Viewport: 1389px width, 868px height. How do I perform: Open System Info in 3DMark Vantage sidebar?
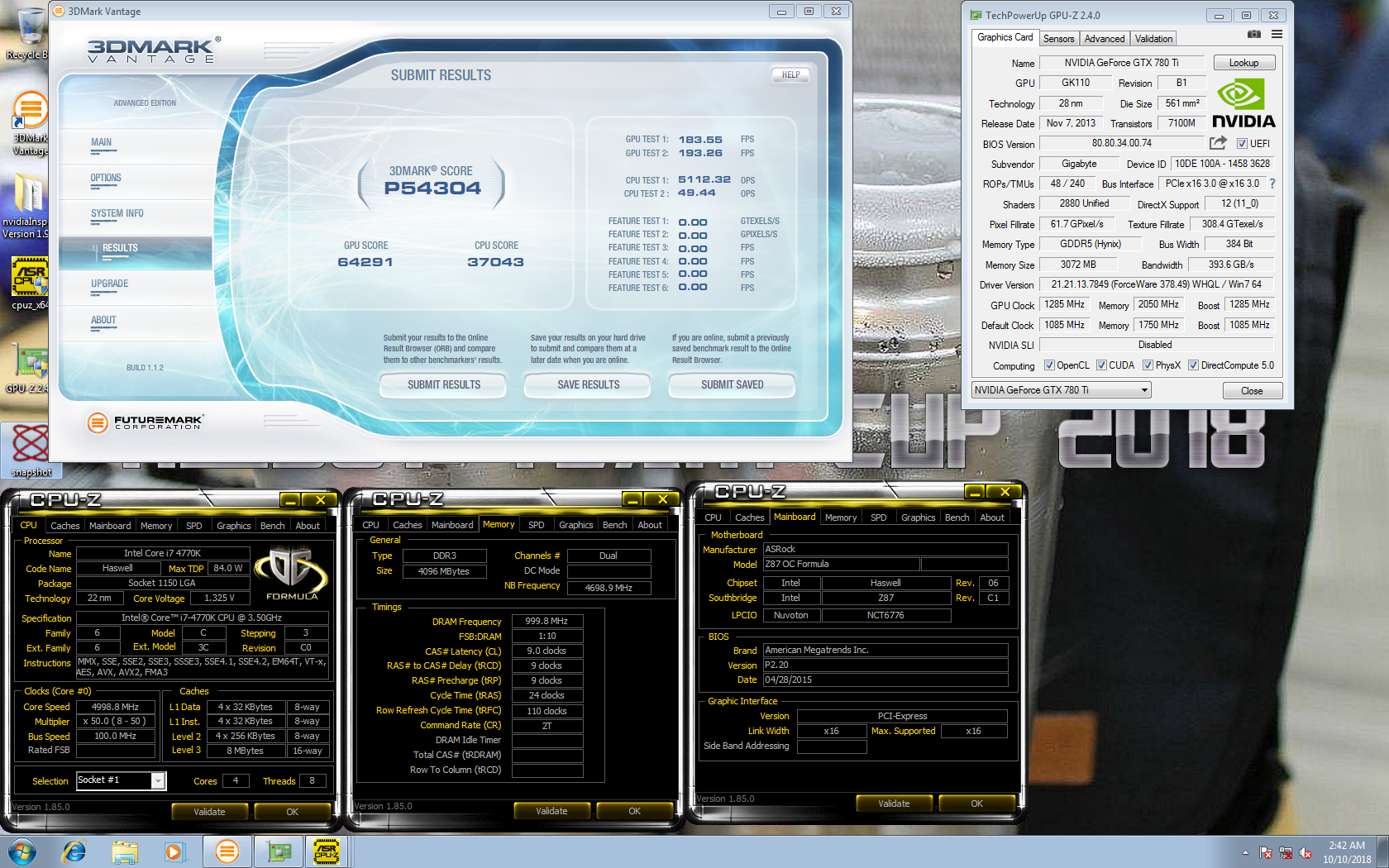(117, 214)
